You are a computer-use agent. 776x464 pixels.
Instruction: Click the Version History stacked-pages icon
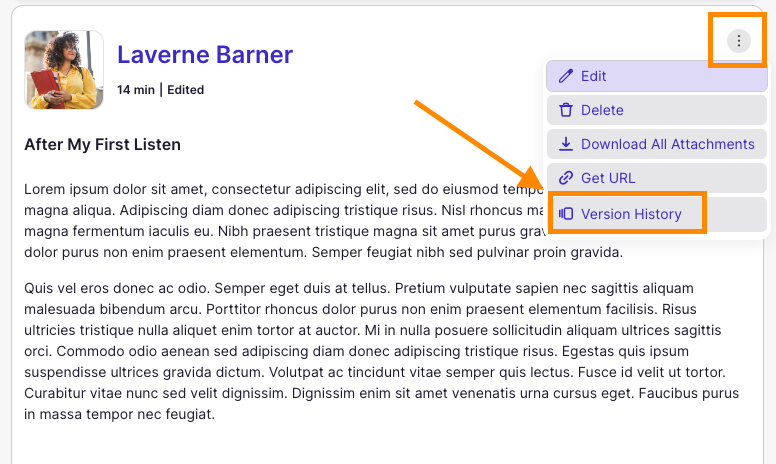click(566, 214)
